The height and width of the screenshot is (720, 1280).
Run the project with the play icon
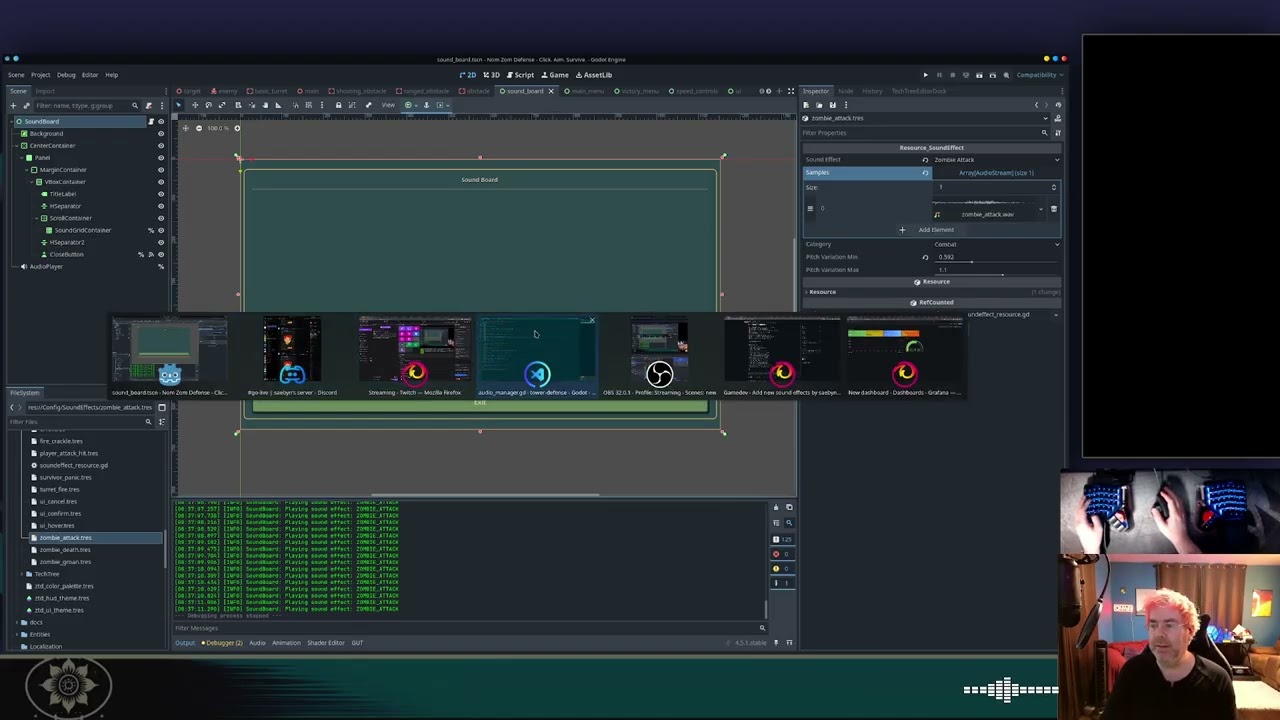925,75
